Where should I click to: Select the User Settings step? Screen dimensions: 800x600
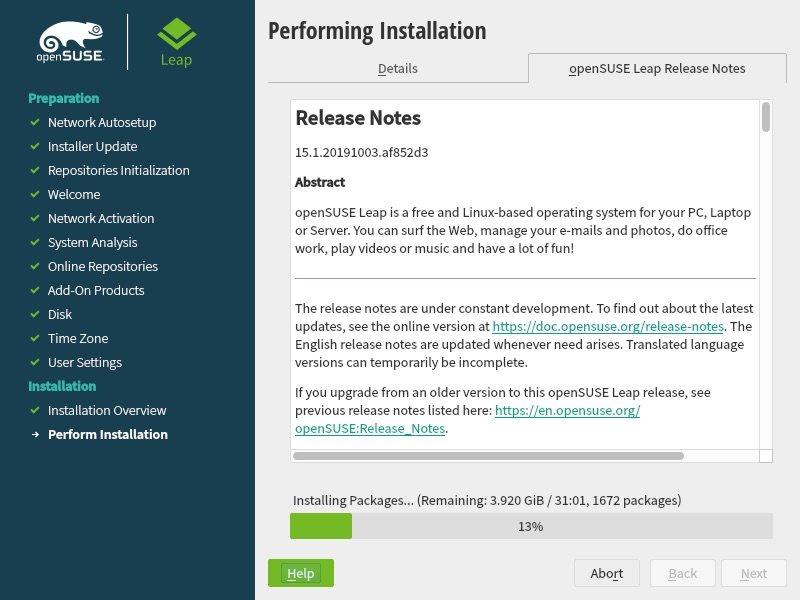click(85, 362)
